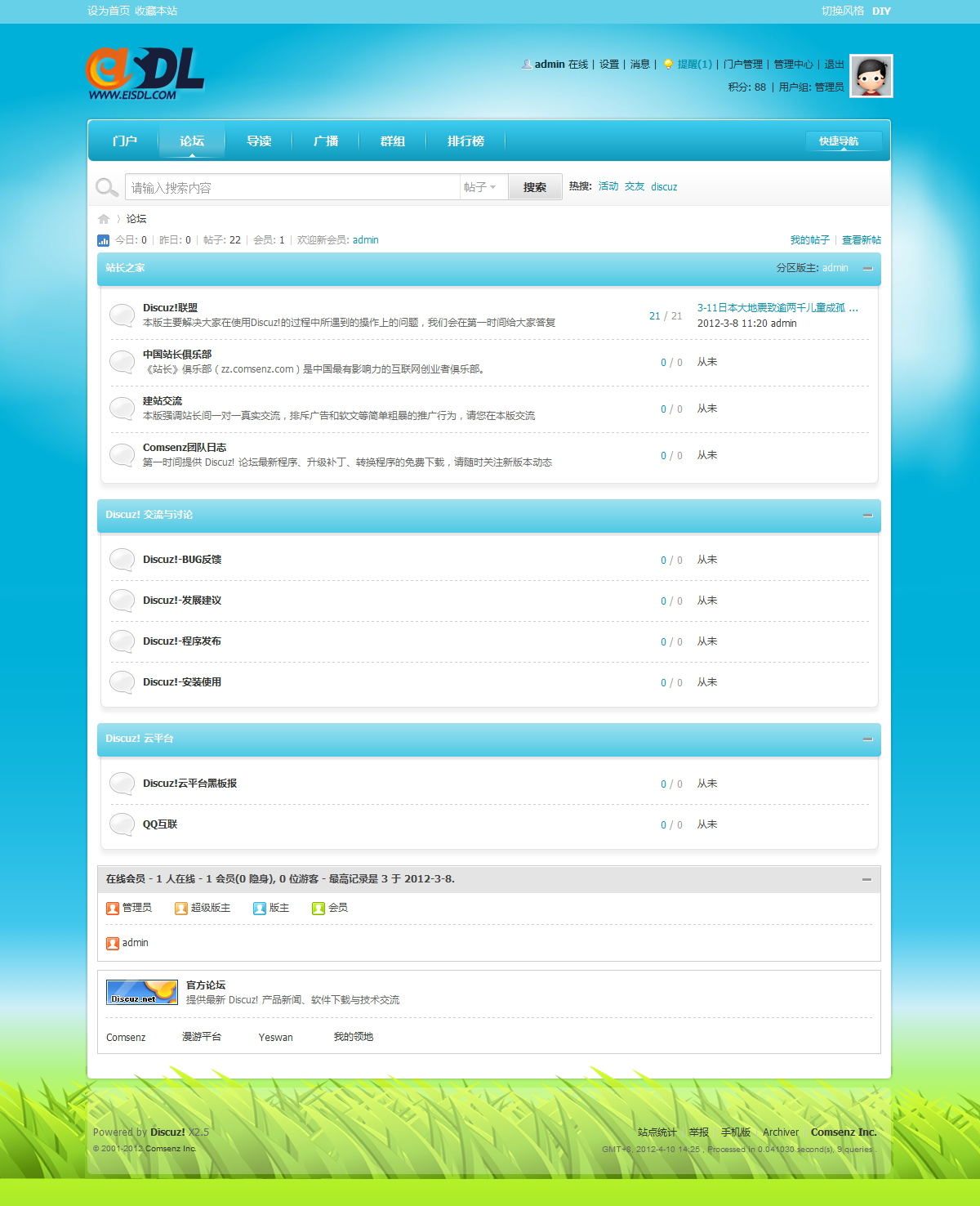The height and width of the screenshot is (1206, 980).
Task: Click the 积分: 88 points link
Action: pyautogui.click(x=747, y=87)
